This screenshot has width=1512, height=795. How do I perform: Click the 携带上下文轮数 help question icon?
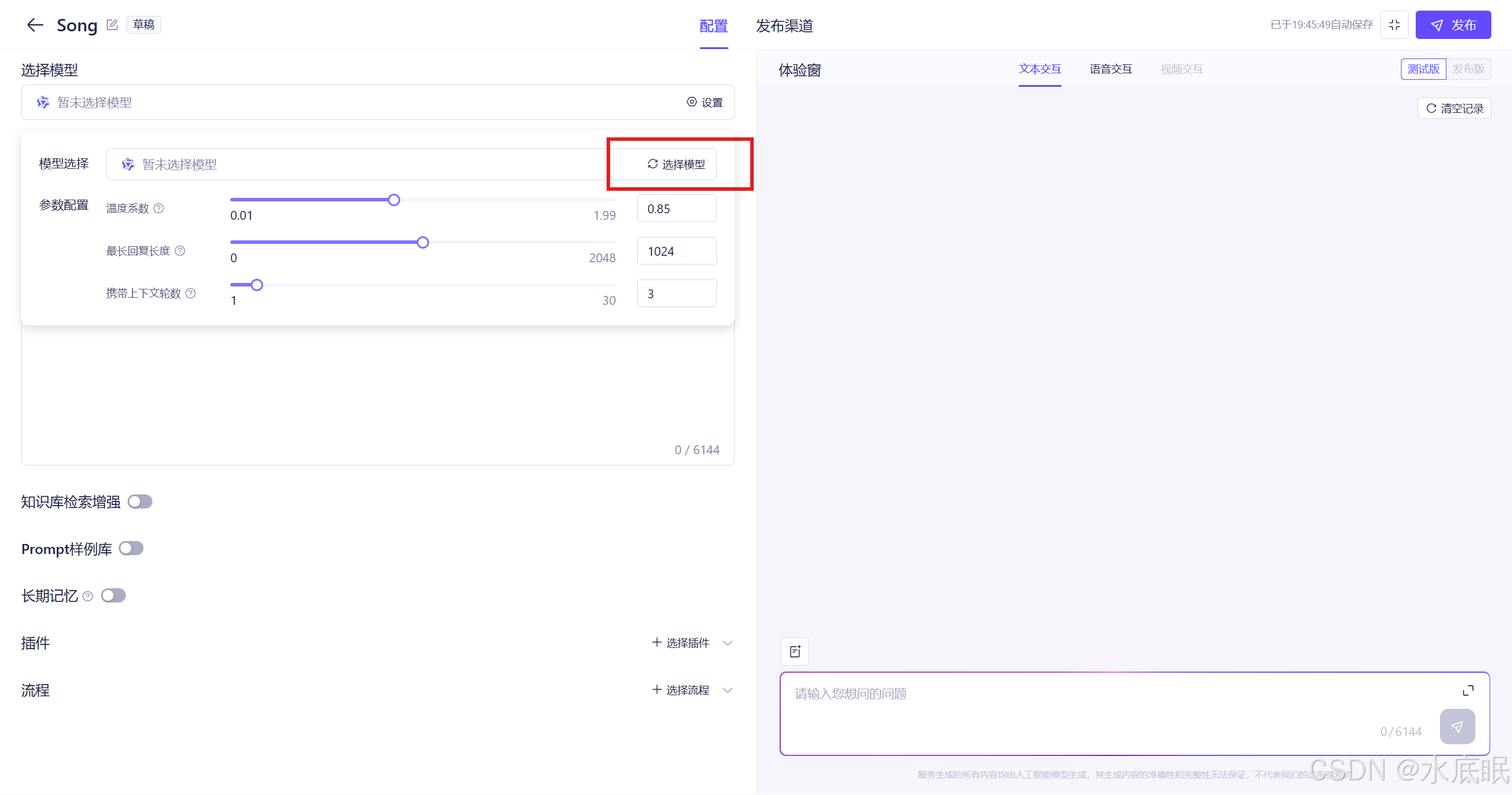click(191, 294)
